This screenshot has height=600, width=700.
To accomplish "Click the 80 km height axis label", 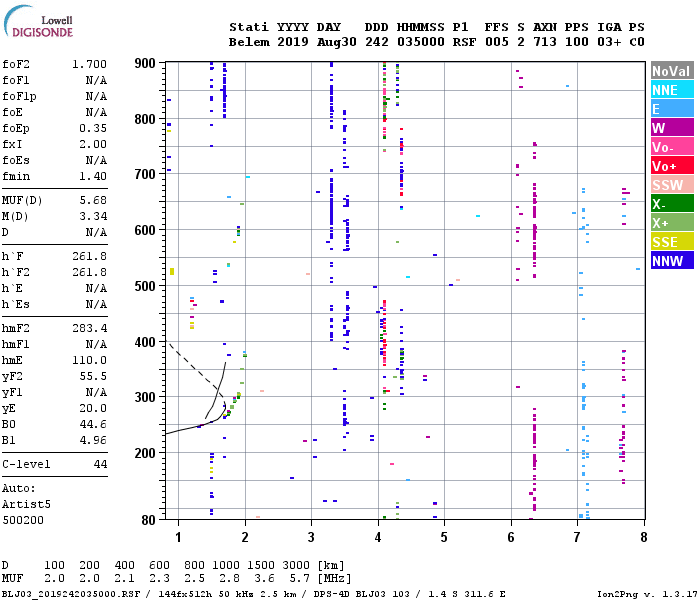I will tap(148, 520).
